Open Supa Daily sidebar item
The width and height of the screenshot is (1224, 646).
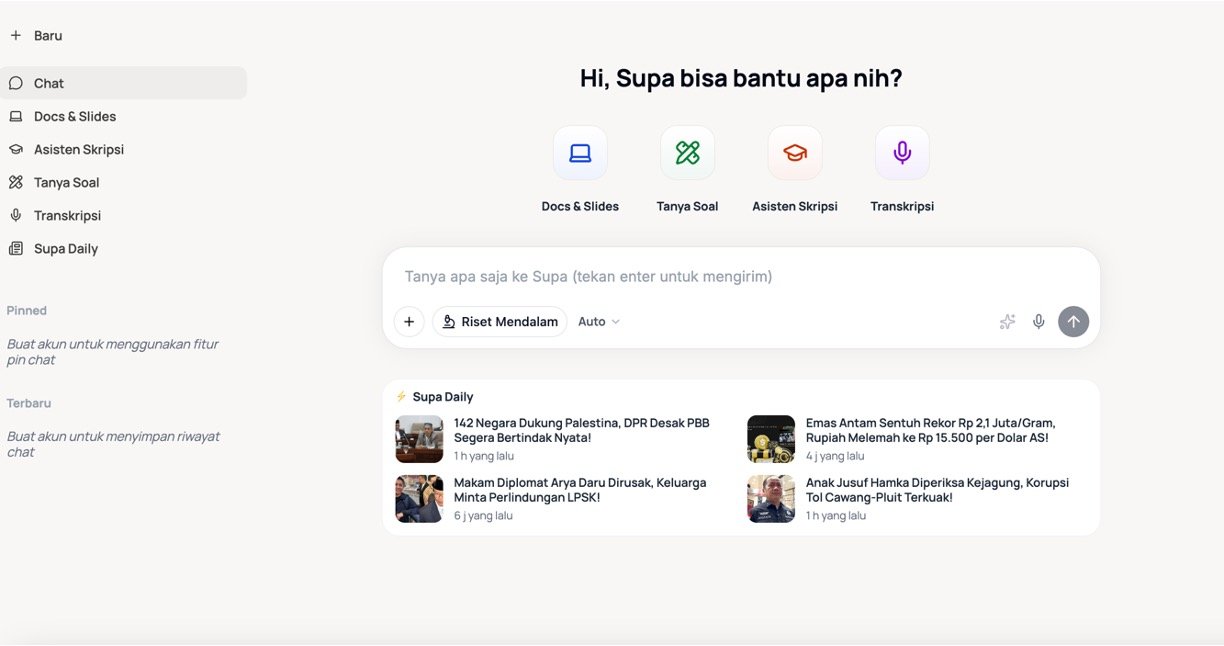(x=124, y=248)
